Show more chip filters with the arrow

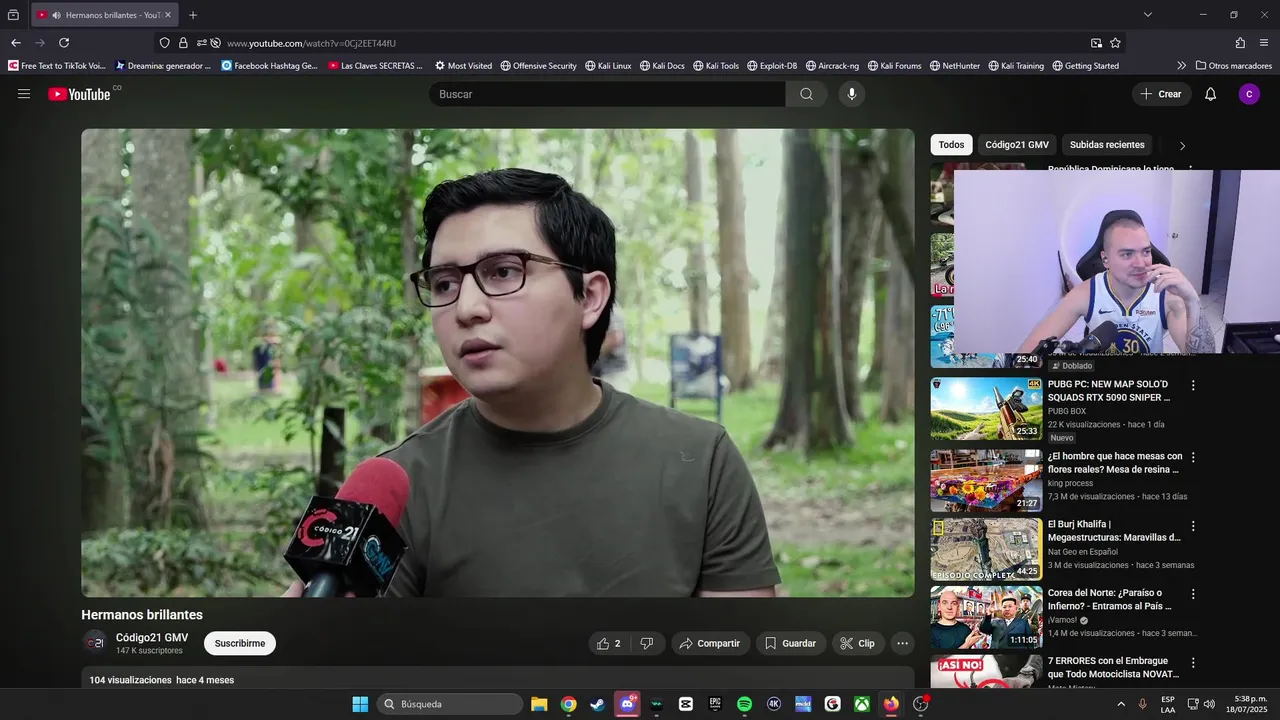(x=1182, y=146)
